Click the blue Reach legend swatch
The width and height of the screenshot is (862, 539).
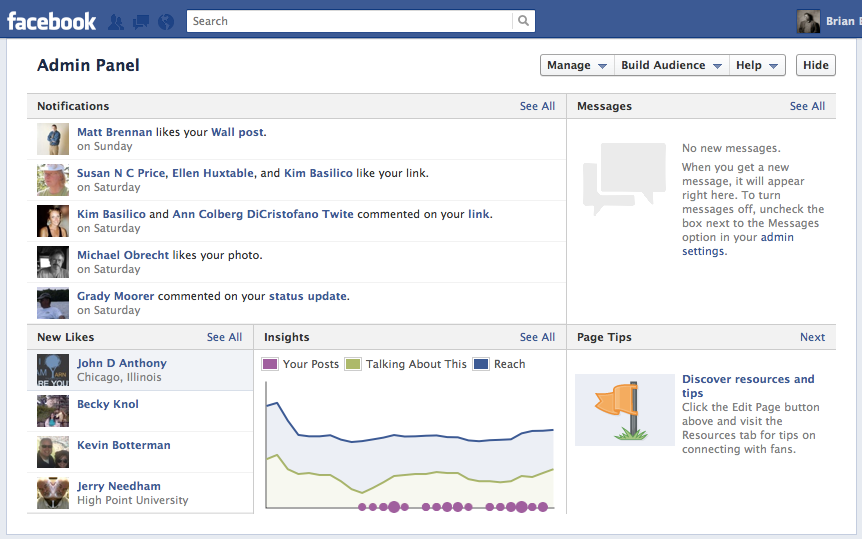pyautogui.click(x=481, y=364)
